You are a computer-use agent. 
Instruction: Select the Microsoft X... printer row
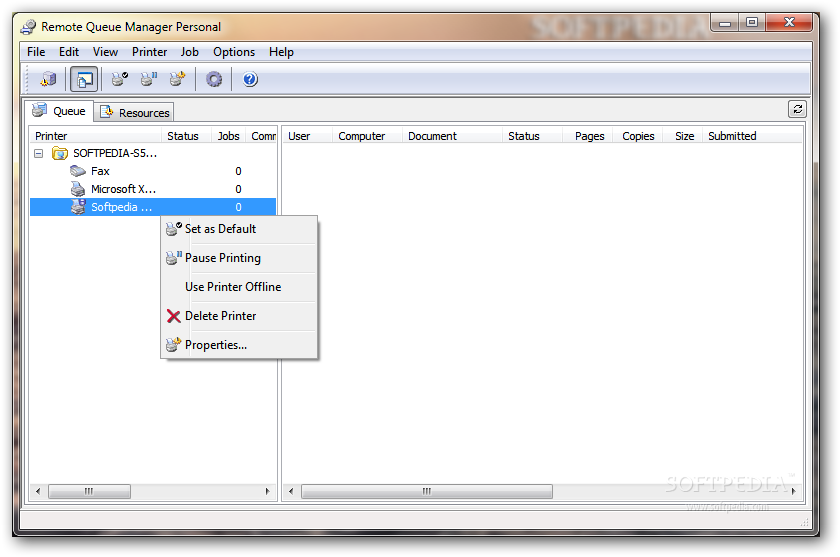pyautogui.click(x=153, y=189)
